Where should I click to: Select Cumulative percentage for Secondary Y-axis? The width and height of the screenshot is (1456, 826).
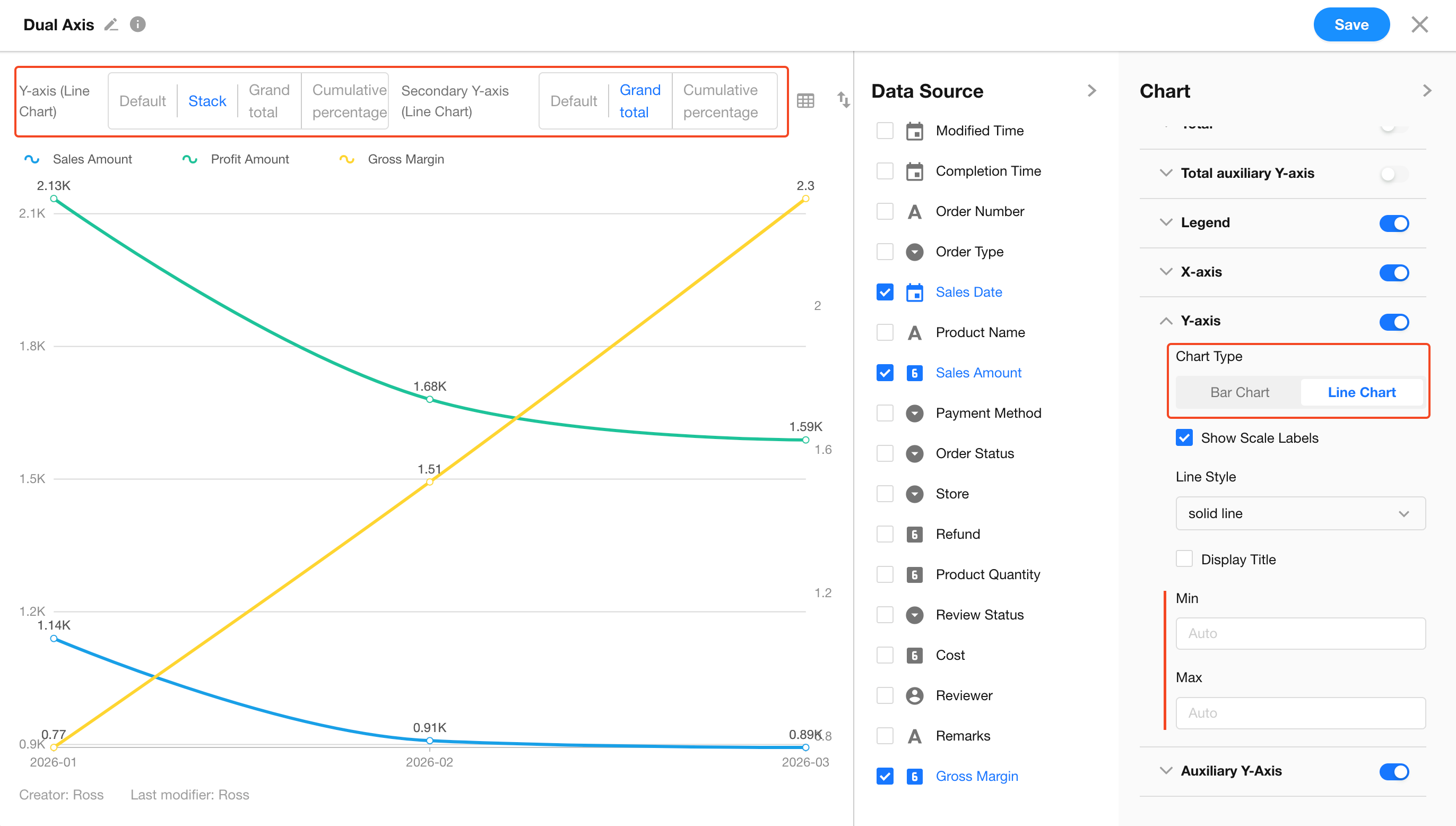pyautogui.click(x=720, y=101)
